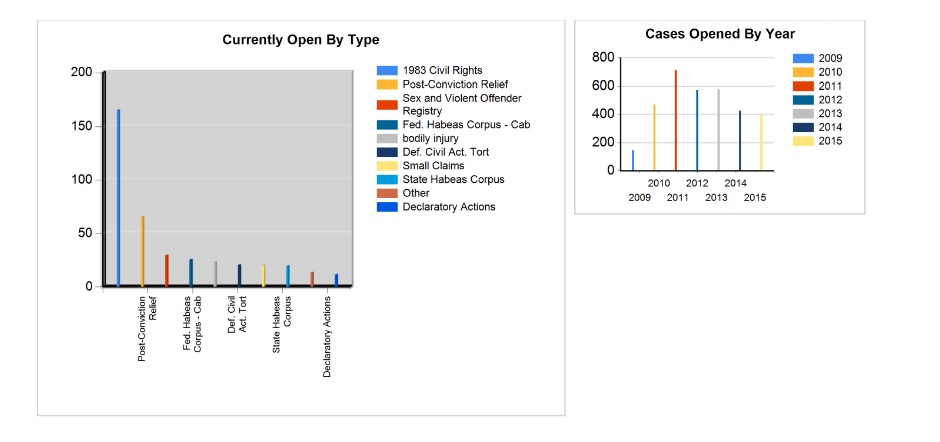Click the 1983 Civil Rights legend label

(442, 71)
